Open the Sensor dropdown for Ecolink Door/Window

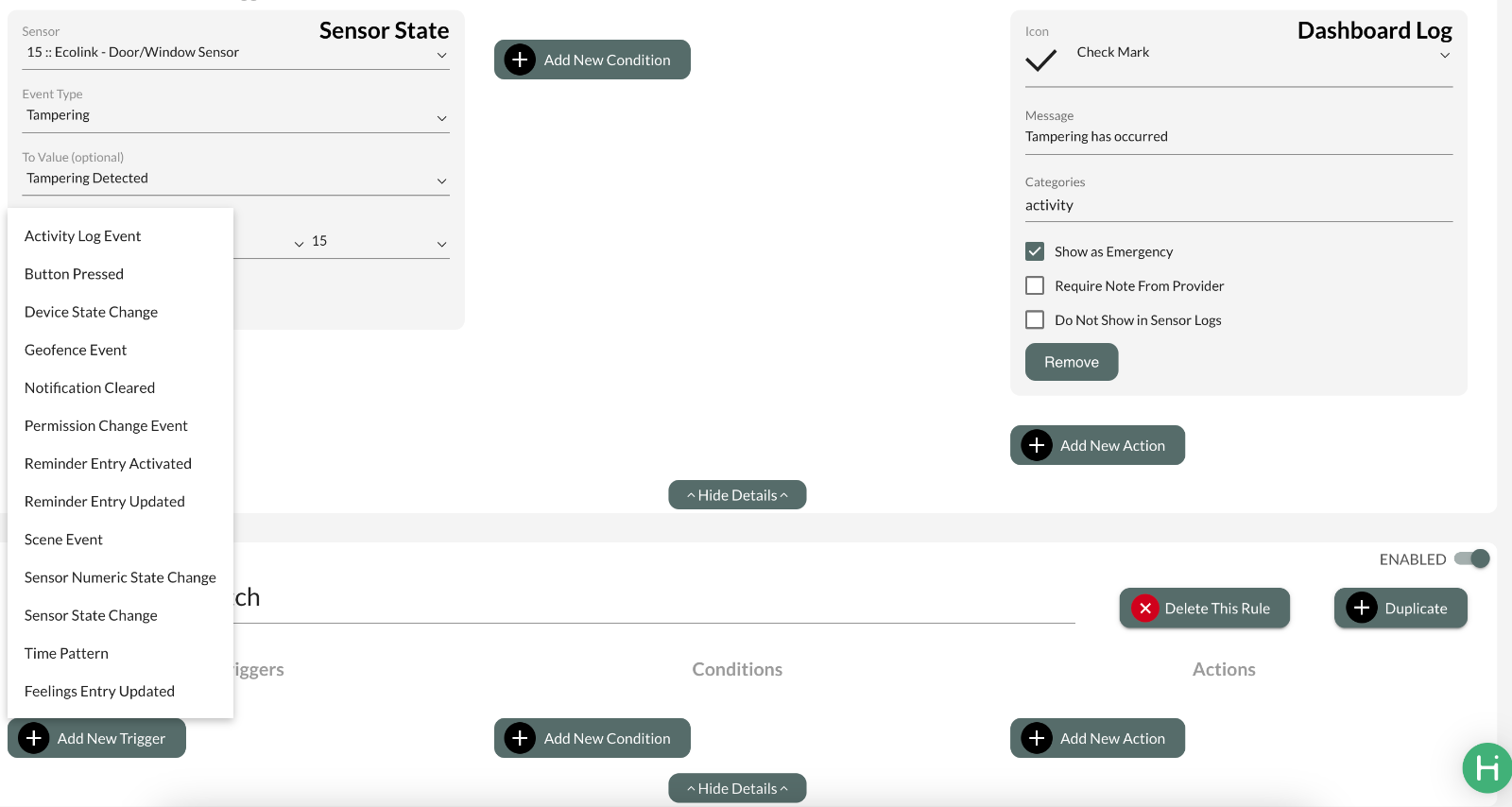(235, 53)
